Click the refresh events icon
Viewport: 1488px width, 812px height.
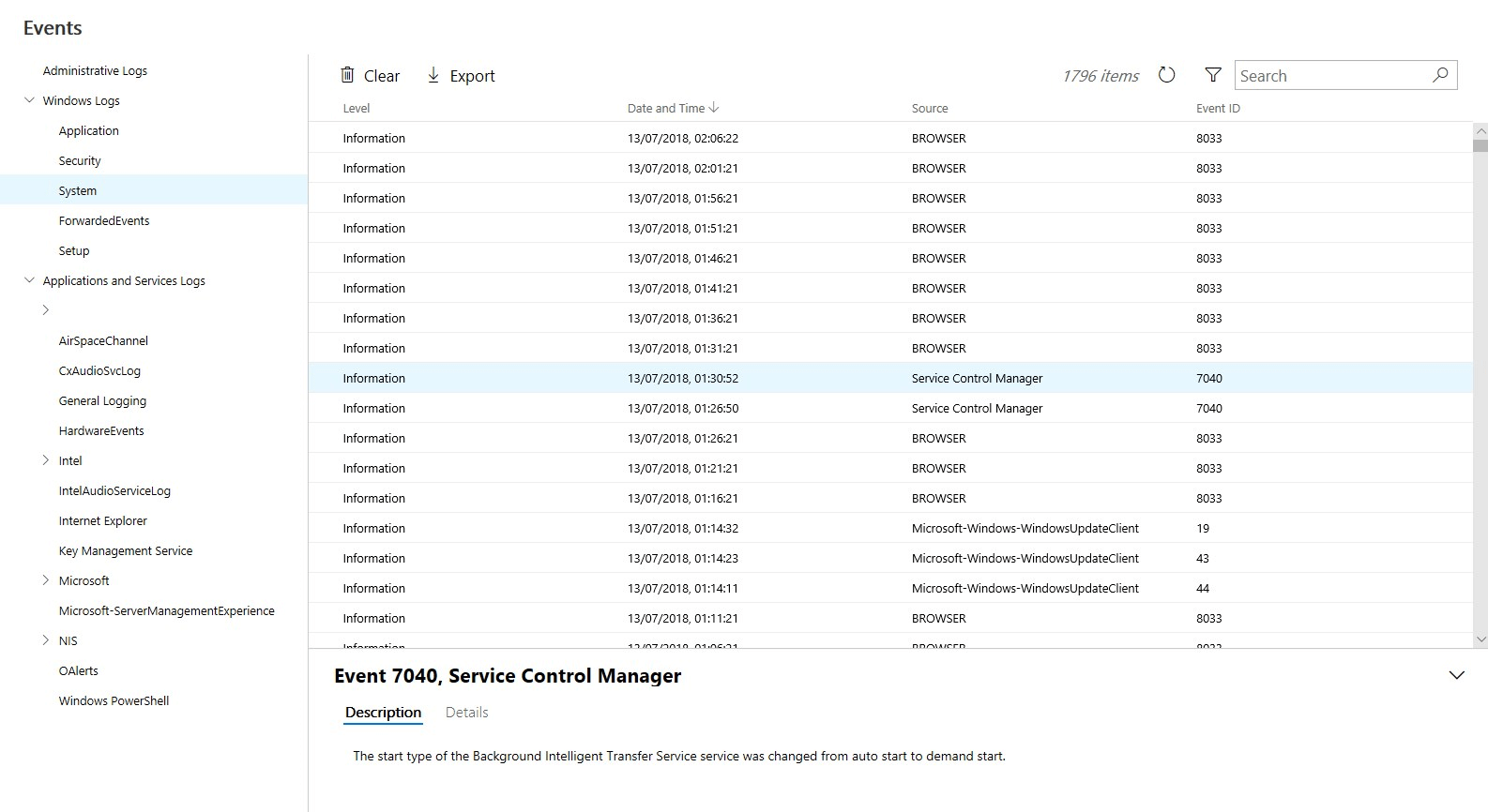click(1166, 75)
